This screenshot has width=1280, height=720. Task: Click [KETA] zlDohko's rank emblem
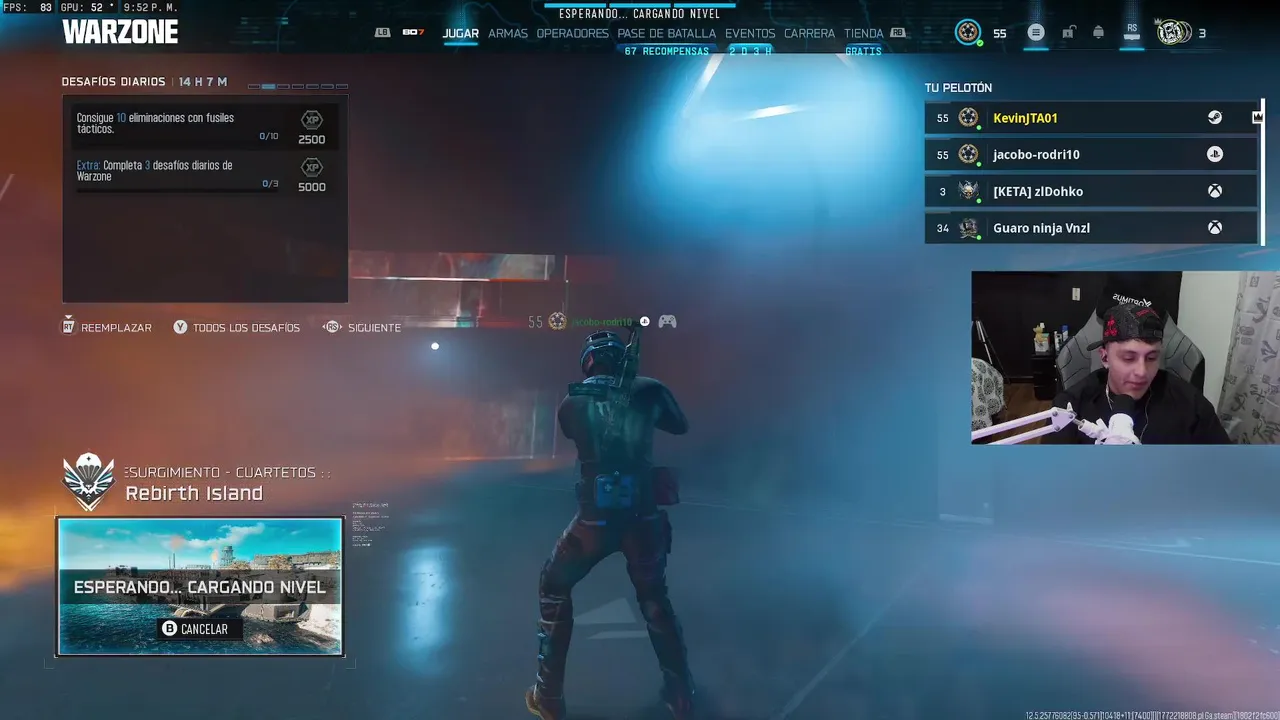point(968,191)
